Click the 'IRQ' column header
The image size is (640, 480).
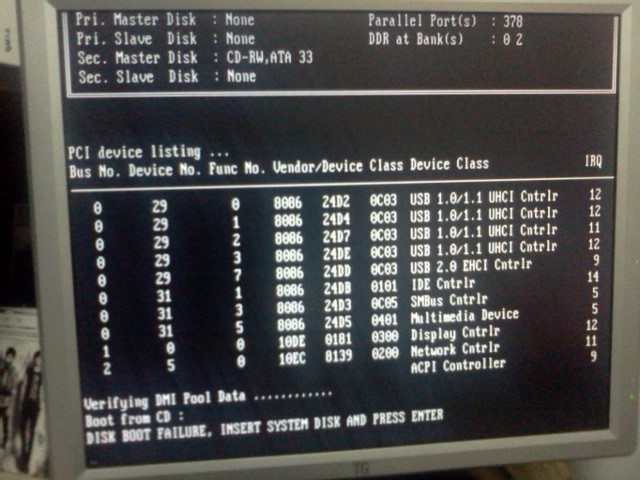click(x=593, y=161)
